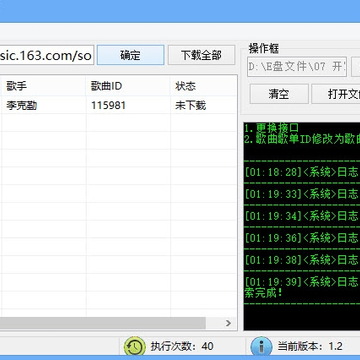The width and height of the screenshot is (360, 360).
Task: Click the [01:19:38] log entry
Action: 302,260
